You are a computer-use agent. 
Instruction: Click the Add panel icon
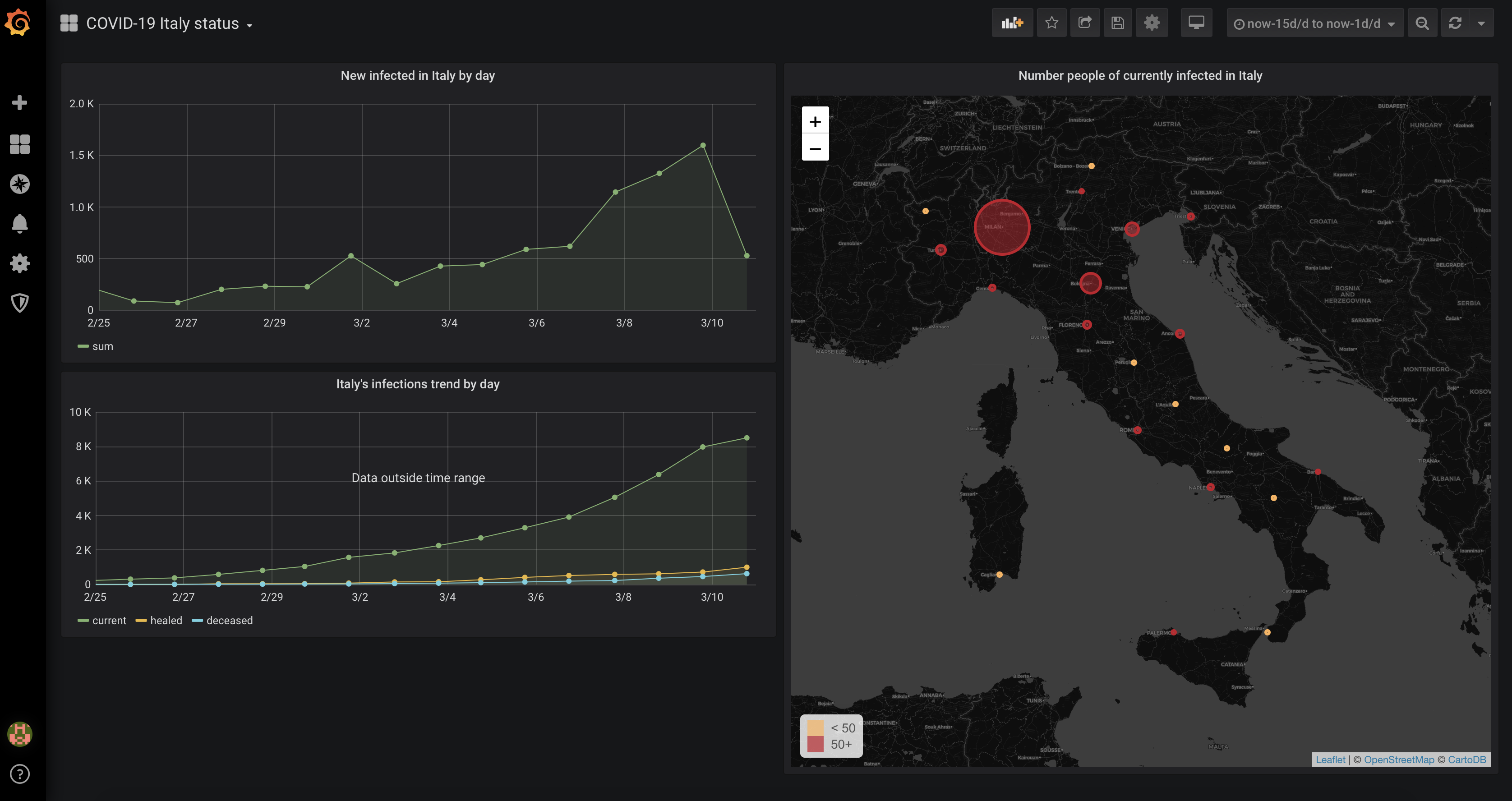point(1012,23)
